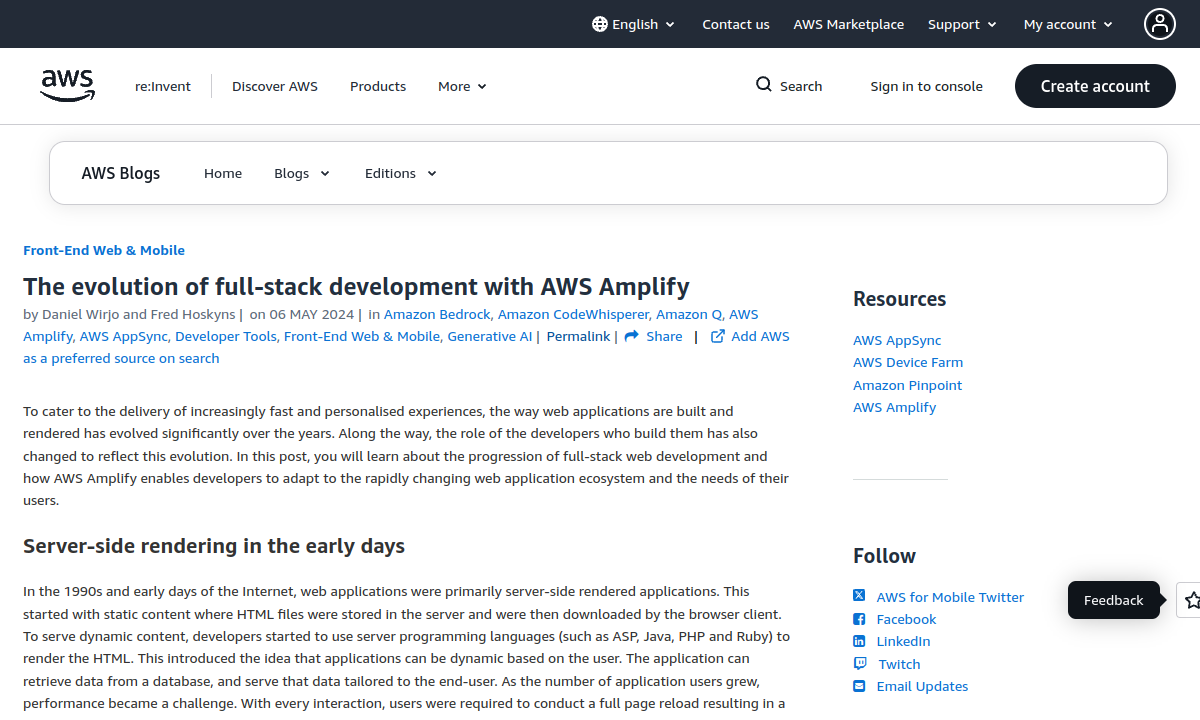Go to blog Home tab
1200x720 pixels.
tap(223, 173)
